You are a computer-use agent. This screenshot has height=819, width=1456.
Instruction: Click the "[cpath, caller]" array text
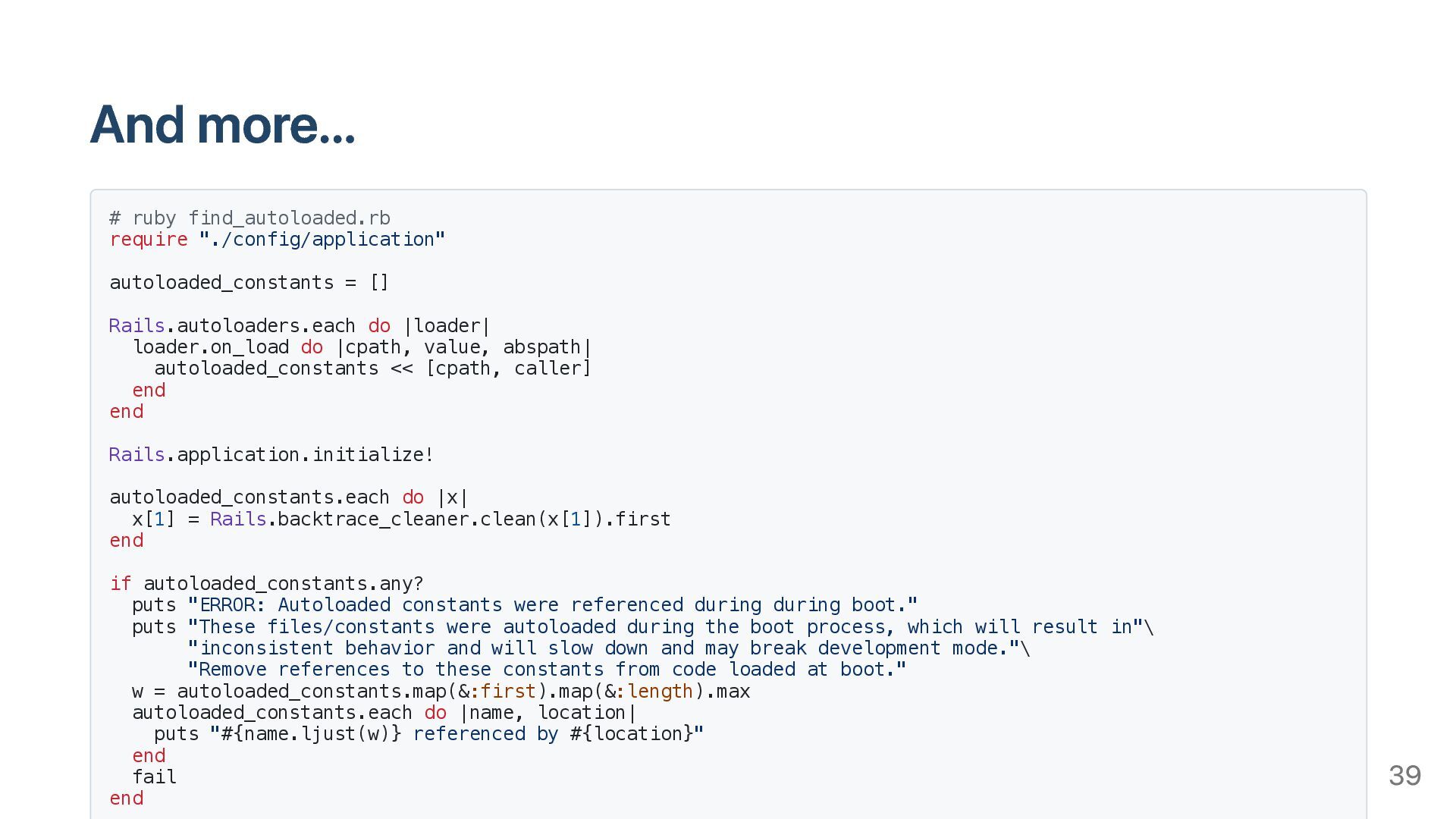tap(508, 369)
